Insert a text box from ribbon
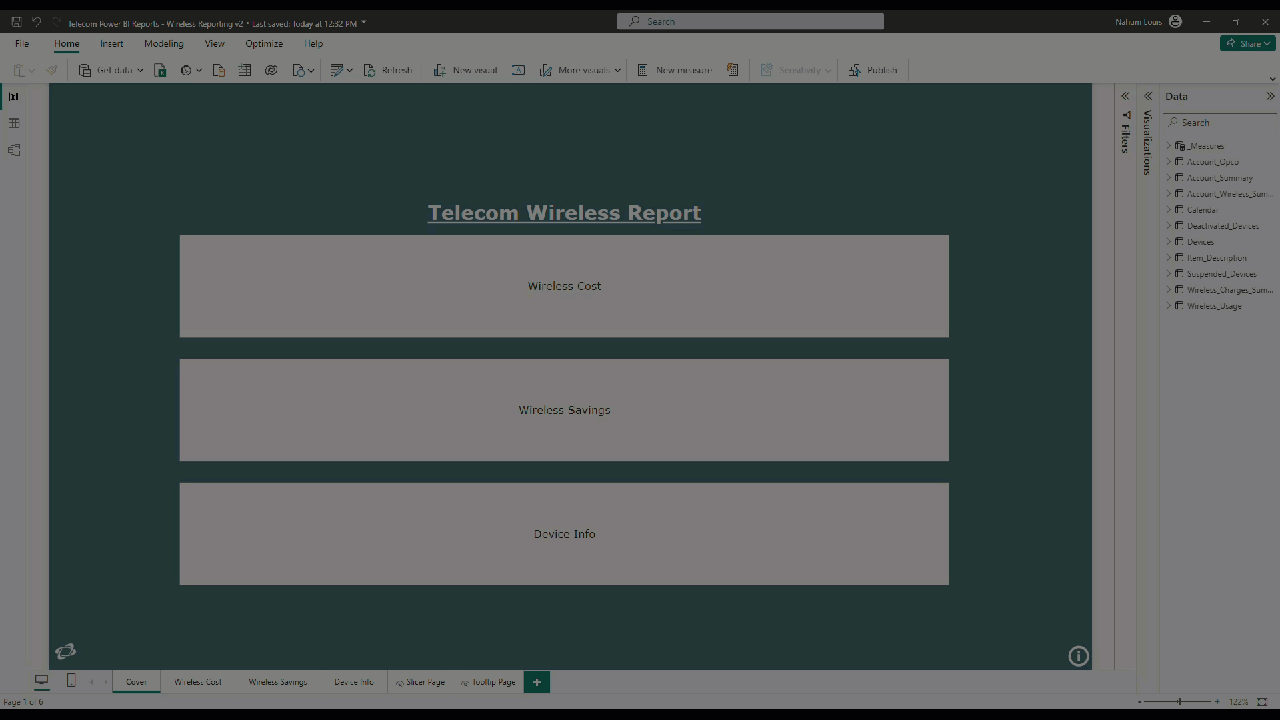Viewport: 1280px width, 720px height. coord(518,70)
